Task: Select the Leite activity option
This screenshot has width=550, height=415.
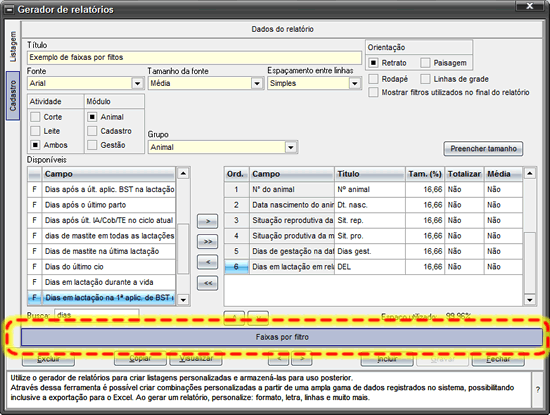Action: pyautogui.click(x=35, y=131)
